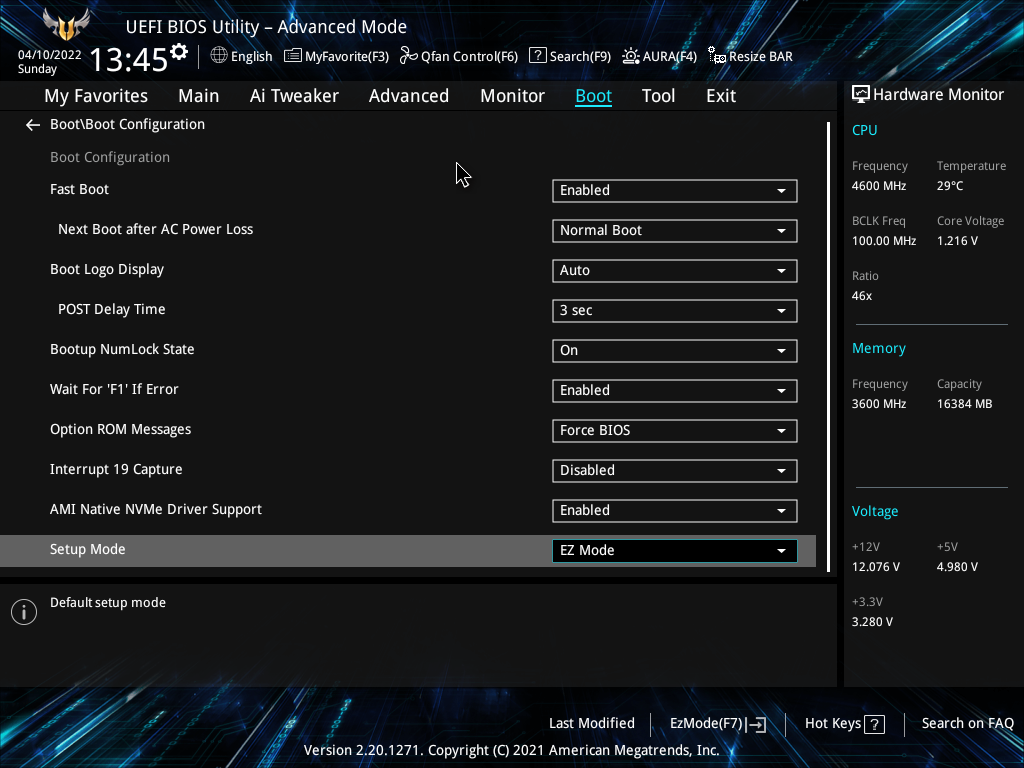The height and width of the screenshot is (768, 1024).
Task: Open the Fast Boot dropdown
Action: click(x=675, y=191)
